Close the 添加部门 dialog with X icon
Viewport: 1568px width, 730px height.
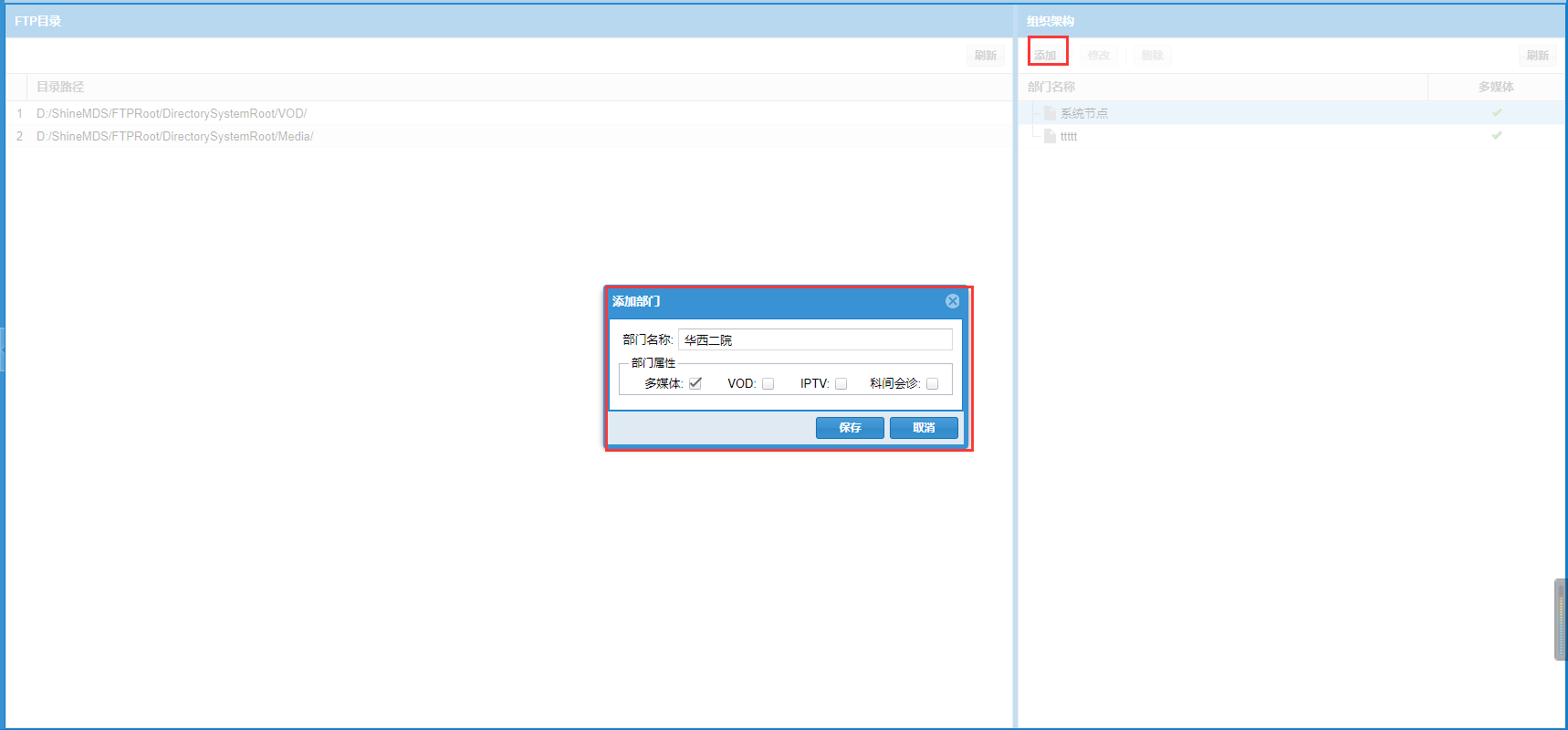tap(952, 301)
